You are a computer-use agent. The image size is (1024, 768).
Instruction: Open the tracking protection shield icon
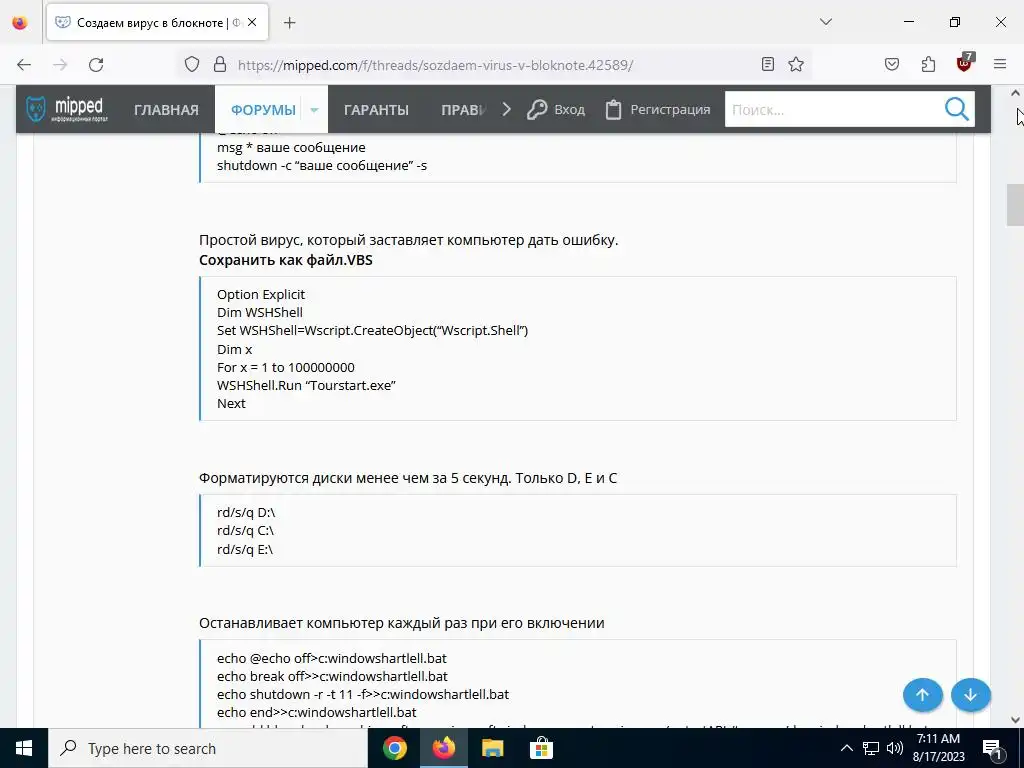click(x=191, y=65)
